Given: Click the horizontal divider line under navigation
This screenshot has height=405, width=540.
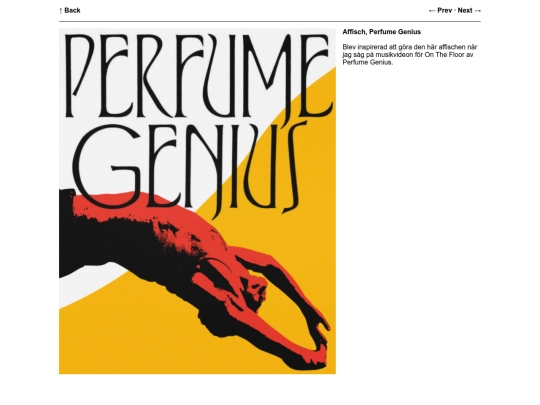Looking at the screenshot, I should [270, 21].
